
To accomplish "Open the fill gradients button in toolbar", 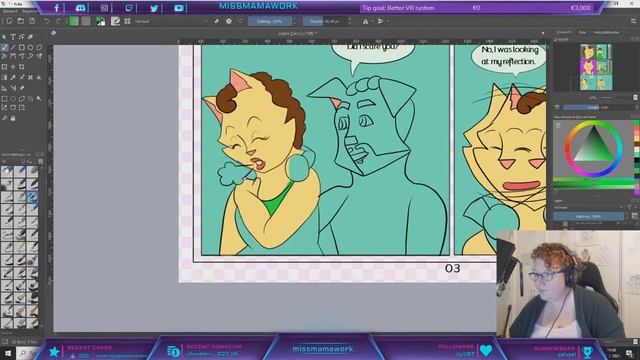I will click(x=73, y=21).
